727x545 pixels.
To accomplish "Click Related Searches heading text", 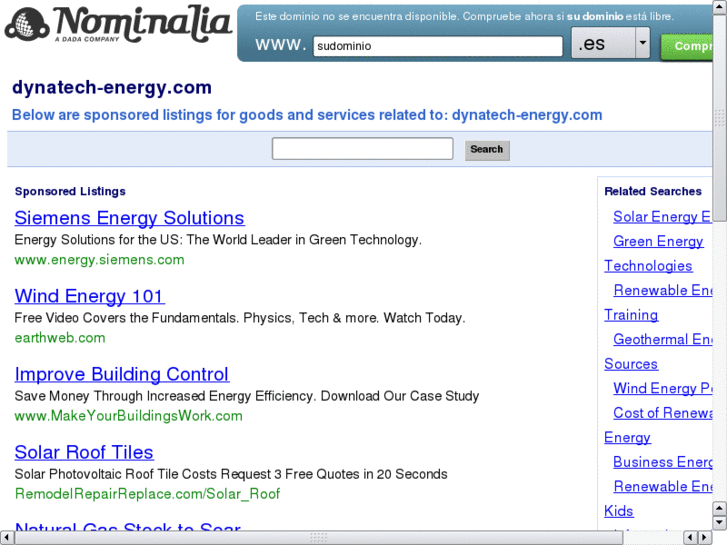I will 653,191.
